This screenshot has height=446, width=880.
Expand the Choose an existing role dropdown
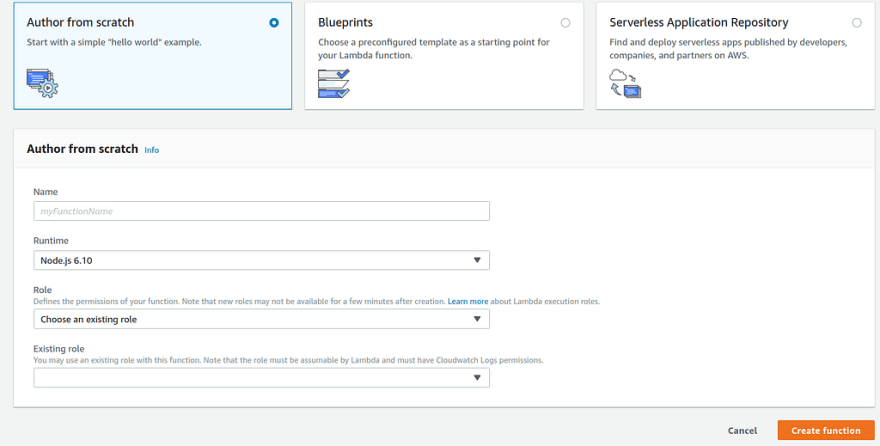[262, 319]
